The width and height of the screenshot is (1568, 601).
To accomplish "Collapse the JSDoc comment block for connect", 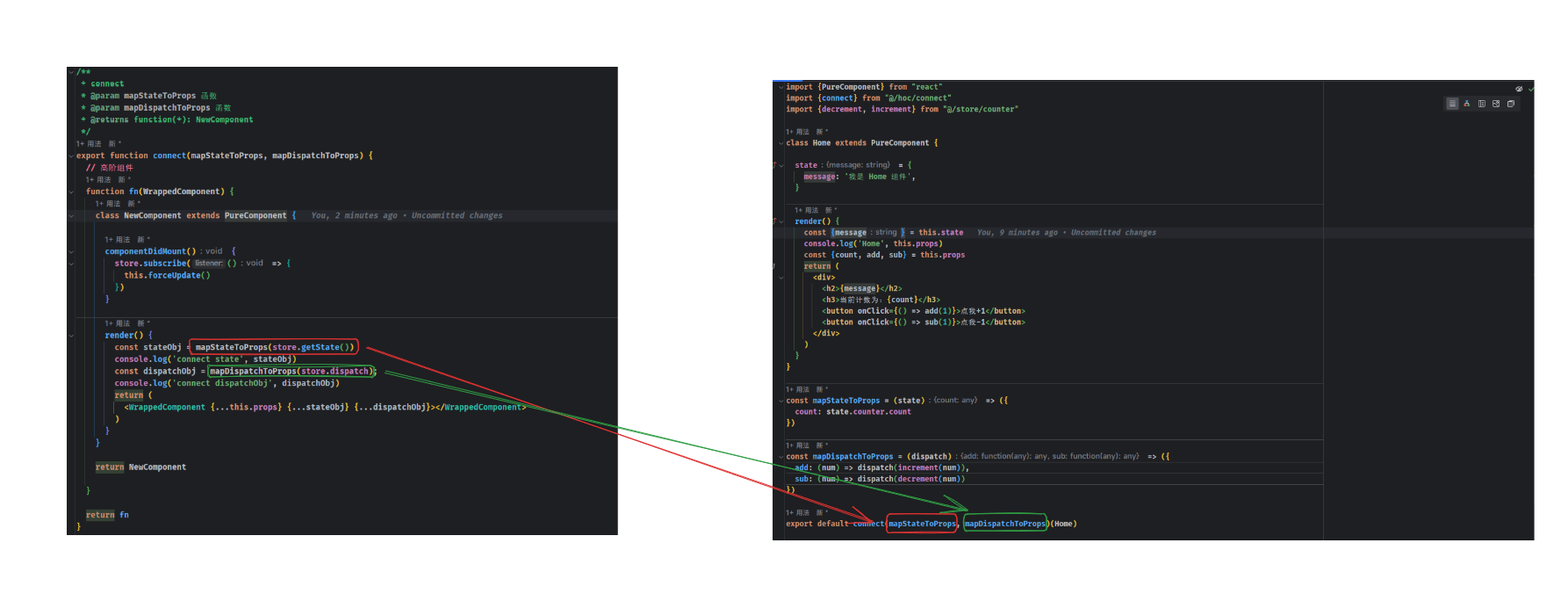I will coord(71,72).
